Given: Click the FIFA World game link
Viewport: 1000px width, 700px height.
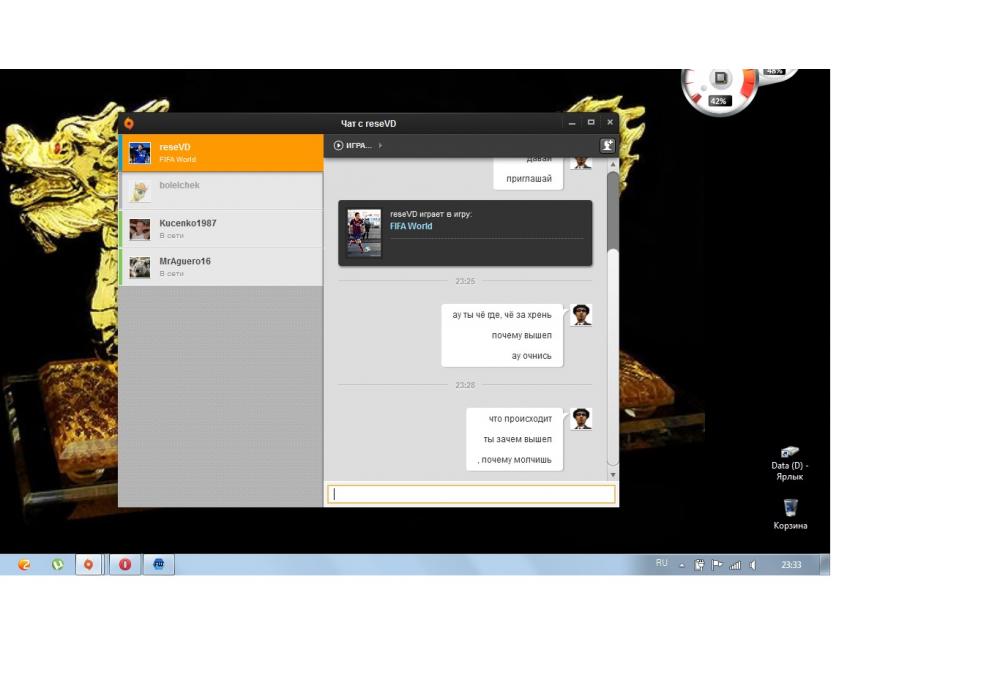Looking at the screenshot, I should coord(411,226).
